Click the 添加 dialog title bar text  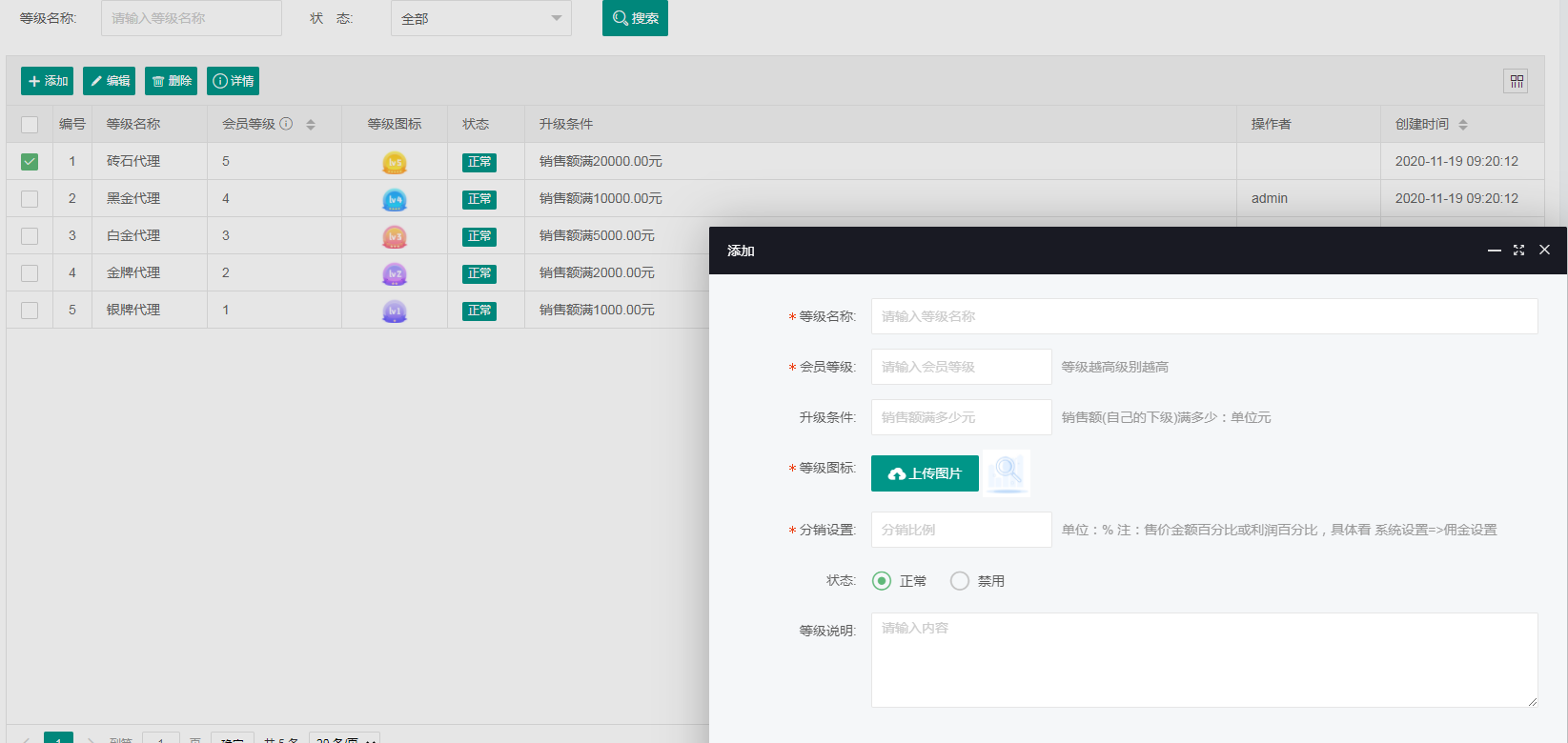(741, 251)
